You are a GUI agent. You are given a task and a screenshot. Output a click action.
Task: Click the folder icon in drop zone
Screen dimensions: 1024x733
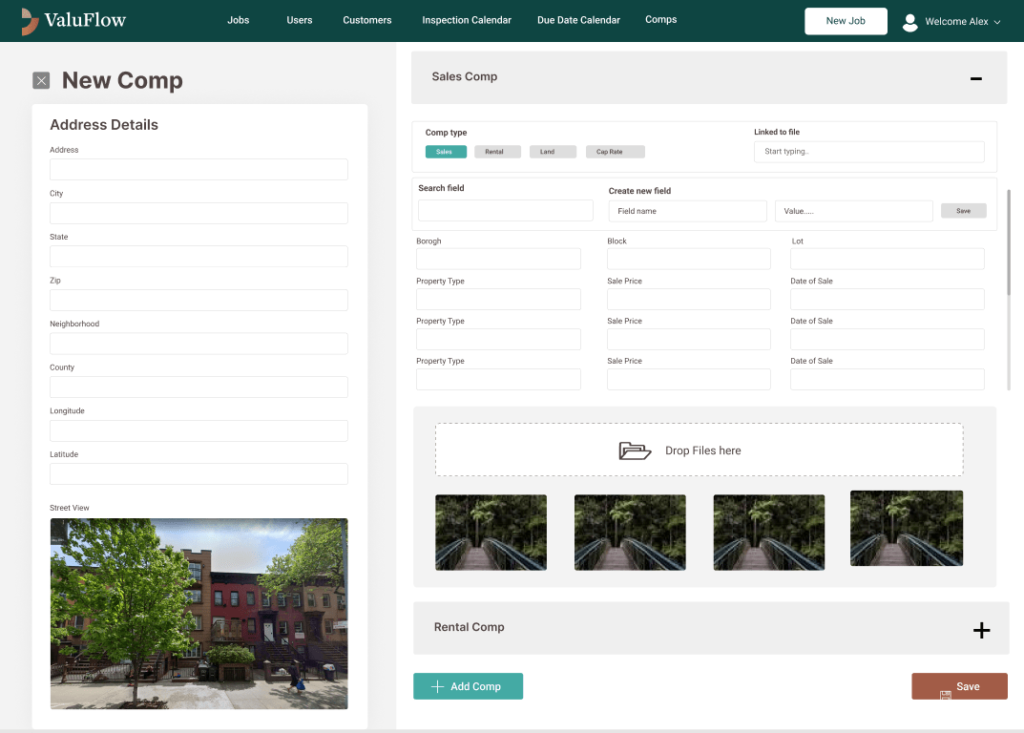635,451
